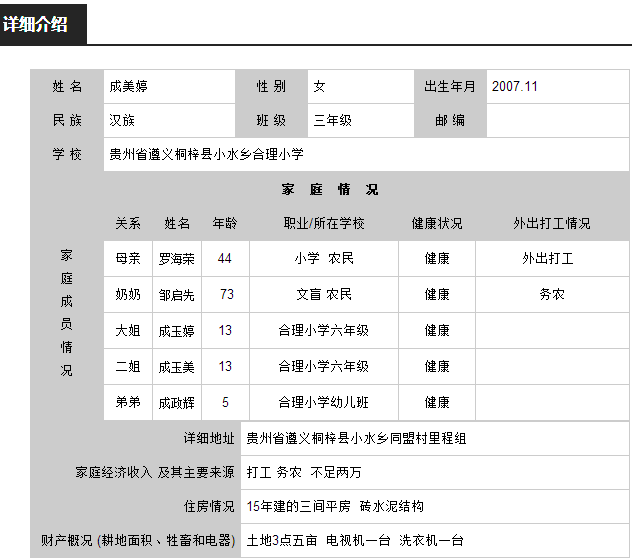Click birth date value 2007.11
632x558 pixels.
pos(515,86)
